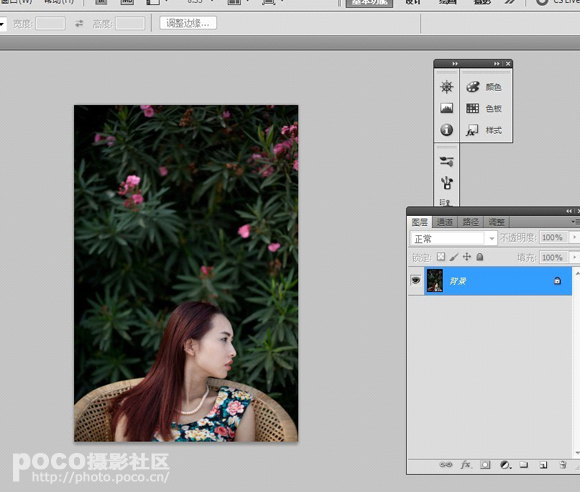Open the Brush presets panel icon
This screenshot has height=492, width=580.
(446, 161)
